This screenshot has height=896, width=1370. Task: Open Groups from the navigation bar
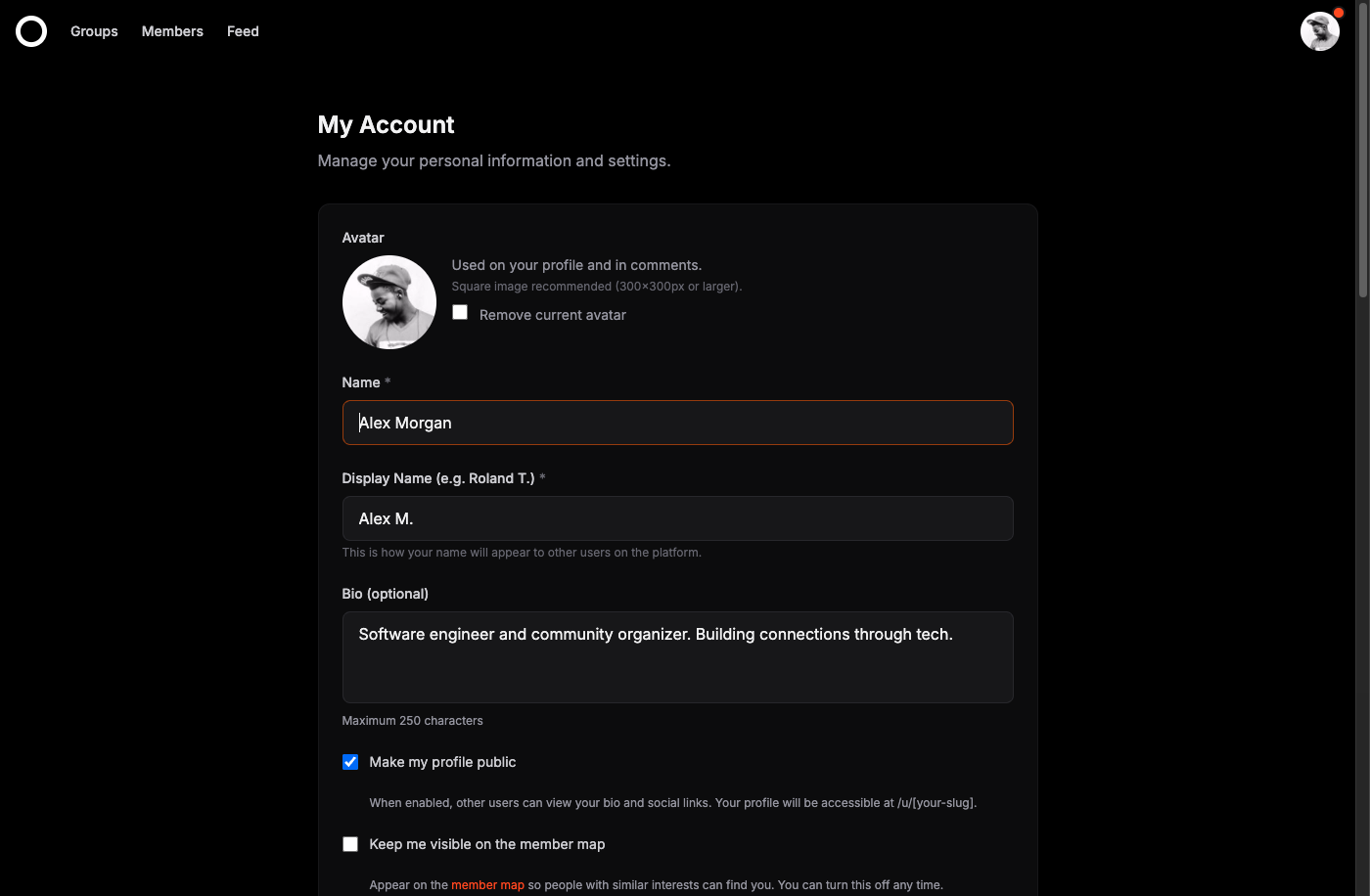(93, 31)
